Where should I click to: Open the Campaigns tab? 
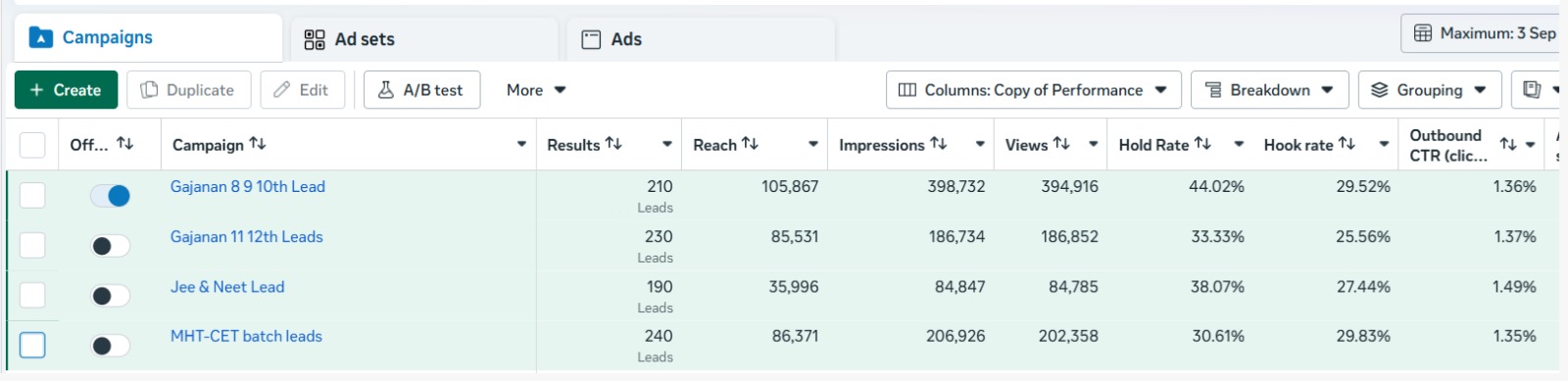click(x=148, y=38)
